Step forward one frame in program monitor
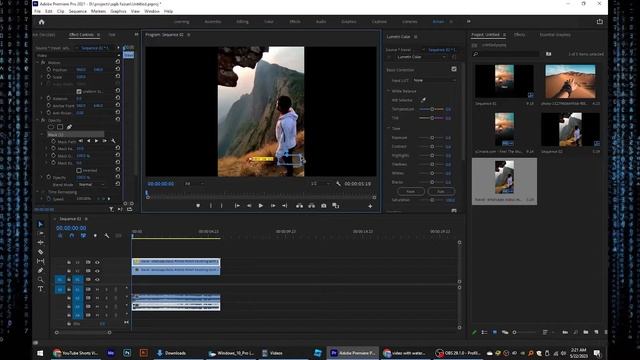The width and height of the screenshot is (640, 360). pyautogui.click(x=273, y=206)
